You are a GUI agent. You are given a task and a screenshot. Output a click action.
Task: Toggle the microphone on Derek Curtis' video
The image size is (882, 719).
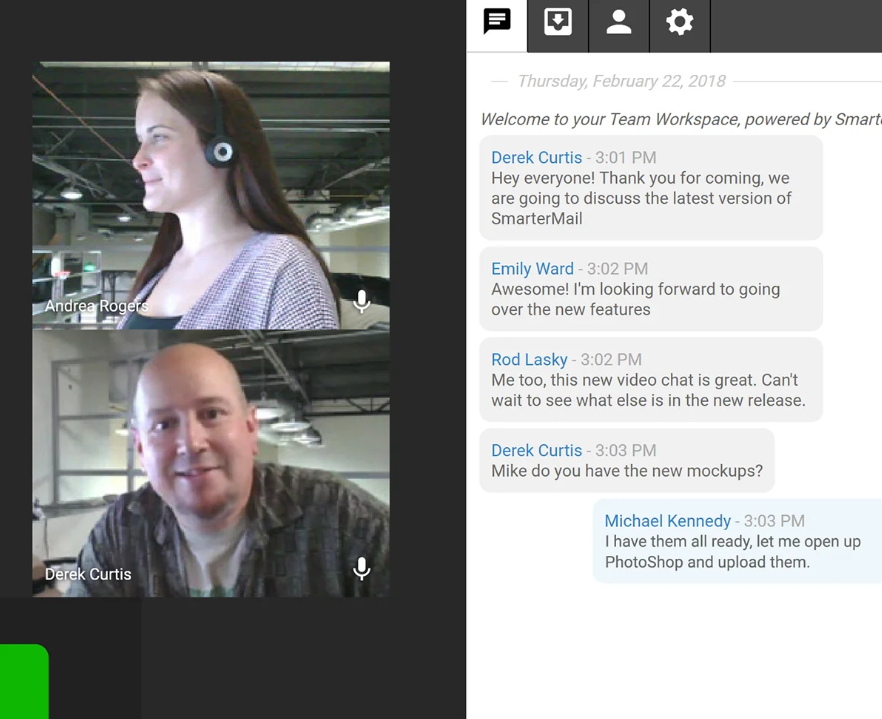(x=362, y=568)
